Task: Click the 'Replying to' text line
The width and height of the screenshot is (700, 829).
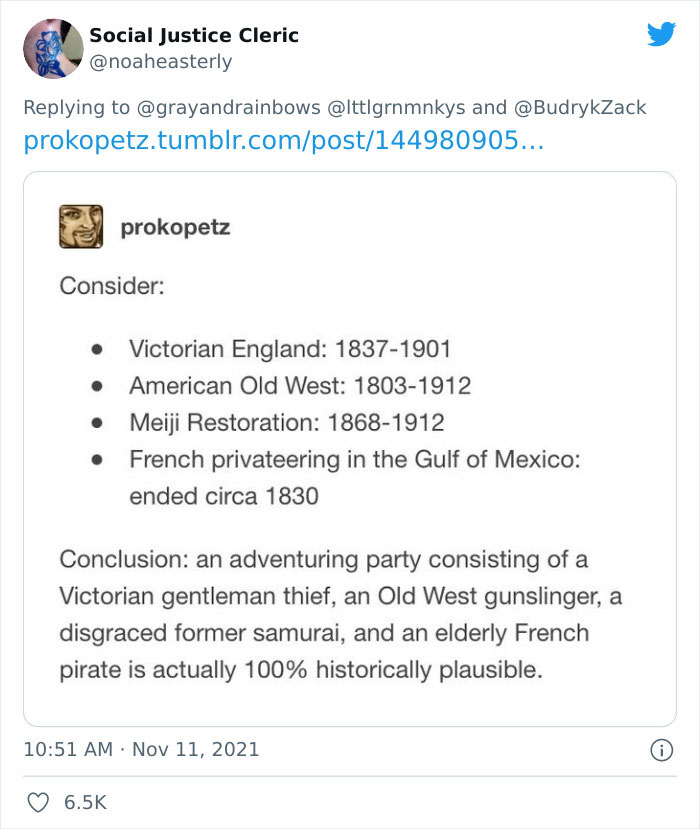Action: pyautogui.click(x=80, y=108)
